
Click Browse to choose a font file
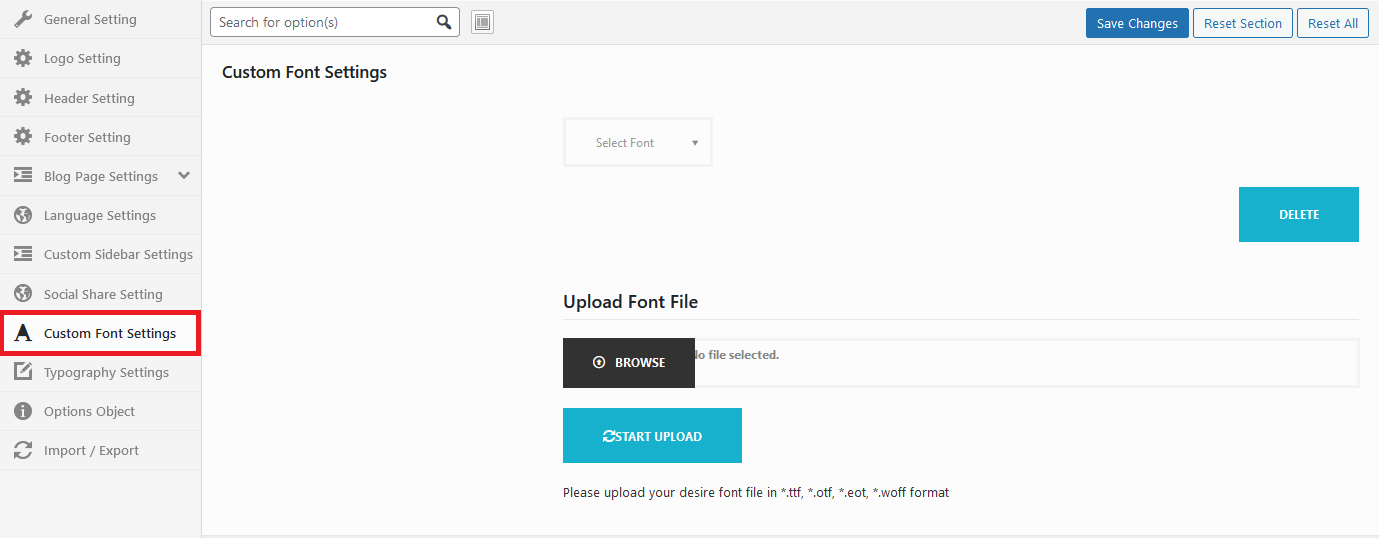tap(629, 362)
